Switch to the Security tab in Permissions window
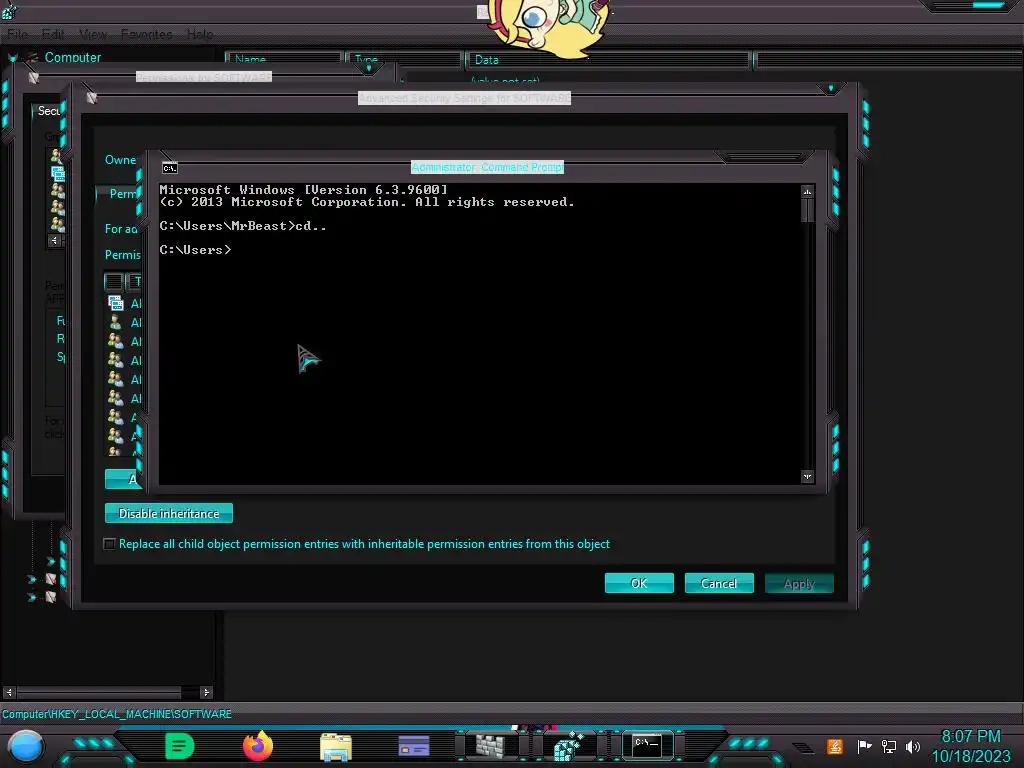 tap(48, 111)
